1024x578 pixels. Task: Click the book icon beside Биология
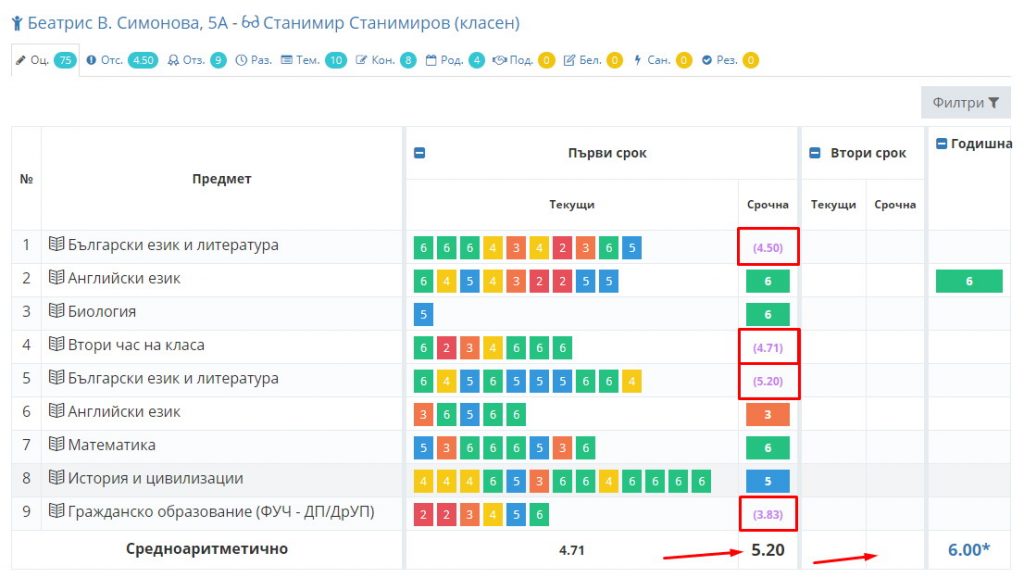point(57,312)
